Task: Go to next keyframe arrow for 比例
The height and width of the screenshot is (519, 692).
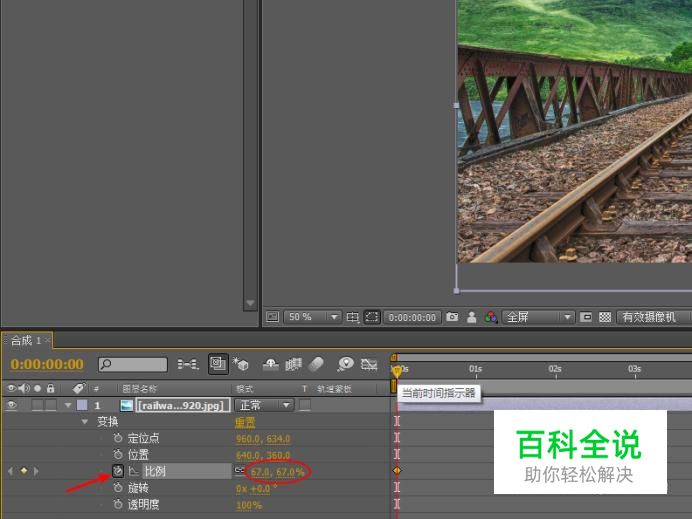Action: point(36,471)
